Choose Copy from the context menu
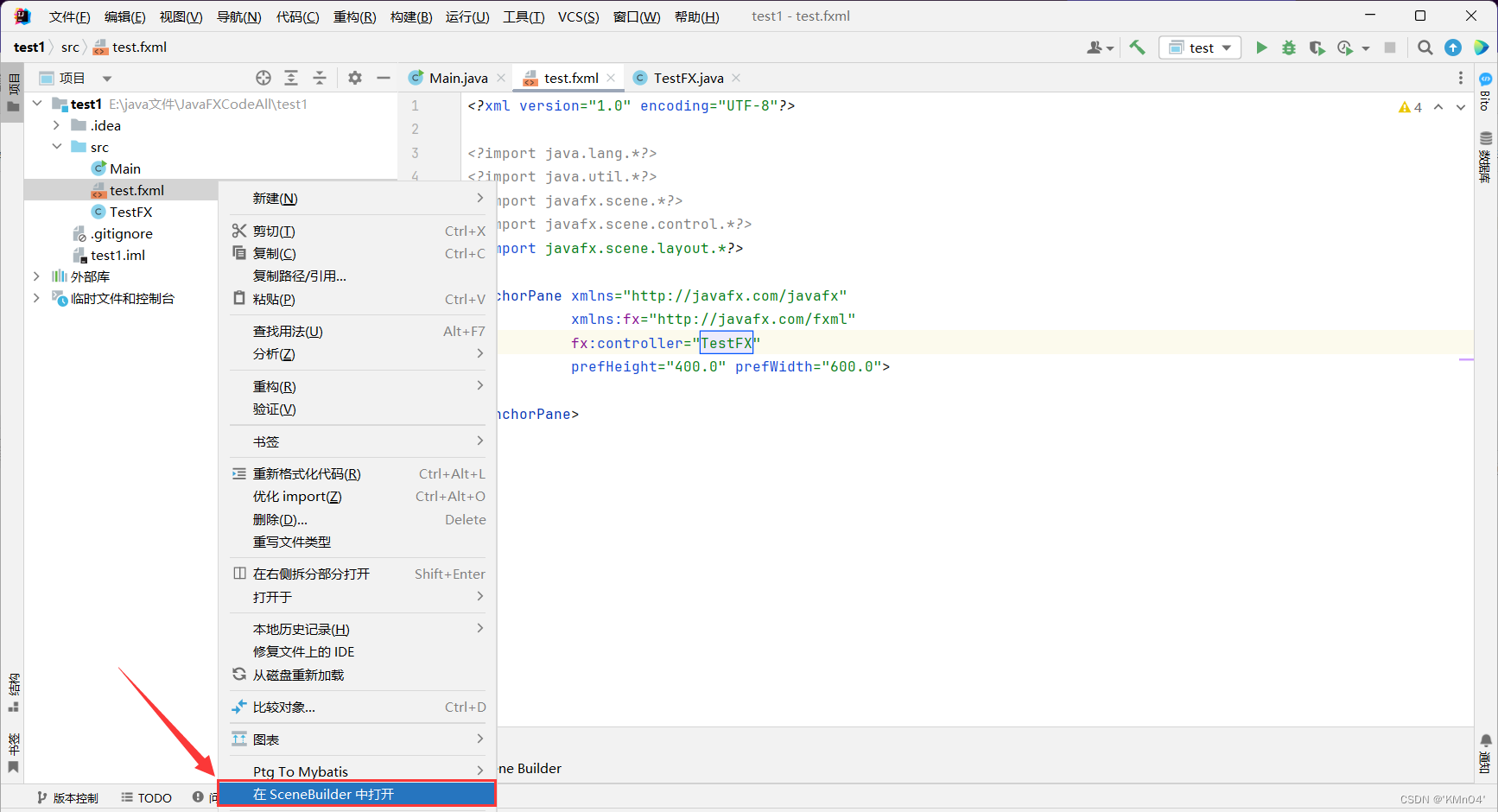This screenshot has width=1498, height=812. point(358,253)
